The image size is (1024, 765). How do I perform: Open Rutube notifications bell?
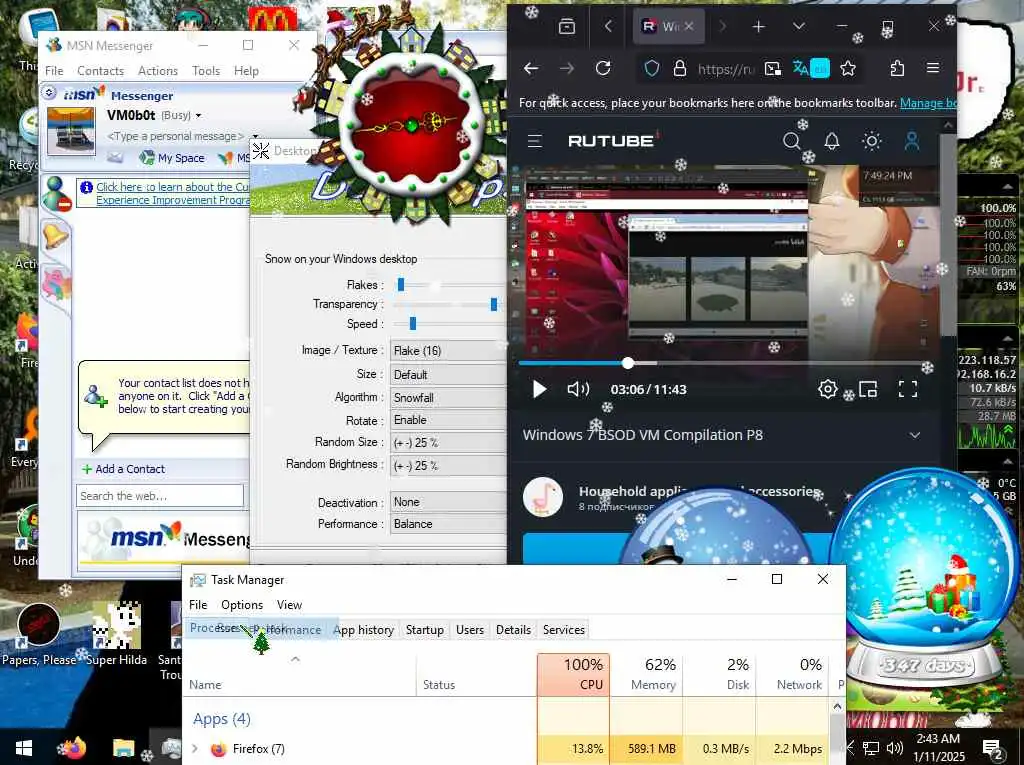(831, 140)
